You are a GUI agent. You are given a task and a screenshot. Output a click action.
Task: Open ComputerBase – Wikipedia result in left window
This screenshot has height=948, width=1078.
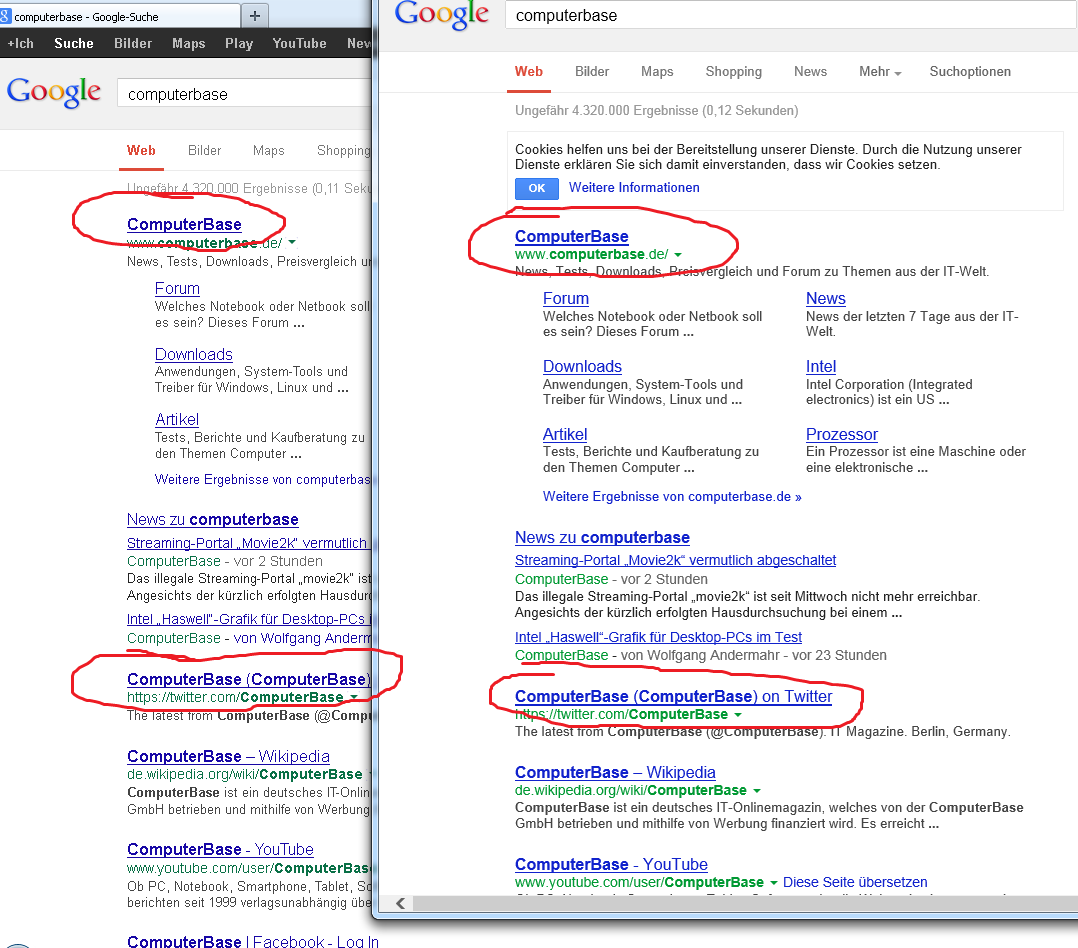tap(228, 756)
